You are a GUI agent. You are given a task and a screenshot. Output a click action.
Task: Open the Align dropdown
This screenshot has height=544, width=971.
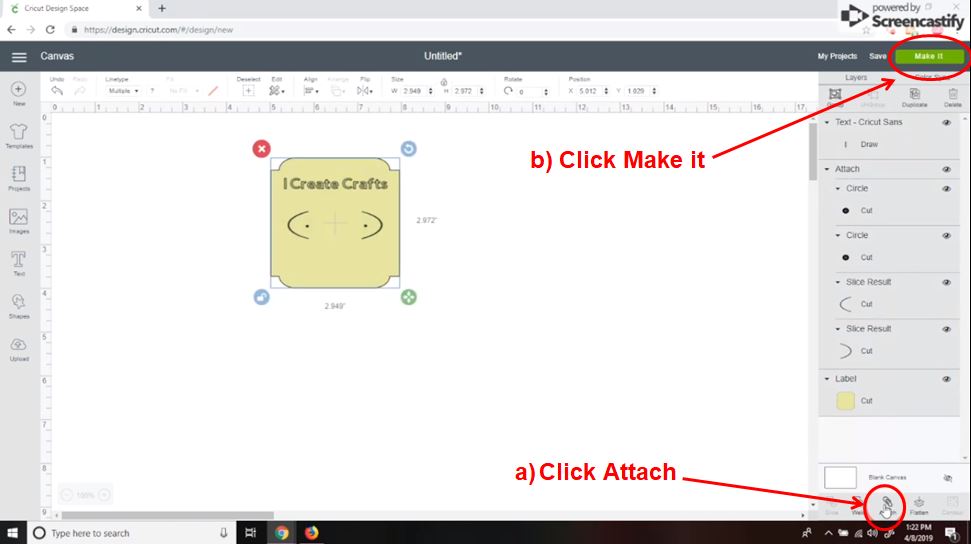coord(311,91)
